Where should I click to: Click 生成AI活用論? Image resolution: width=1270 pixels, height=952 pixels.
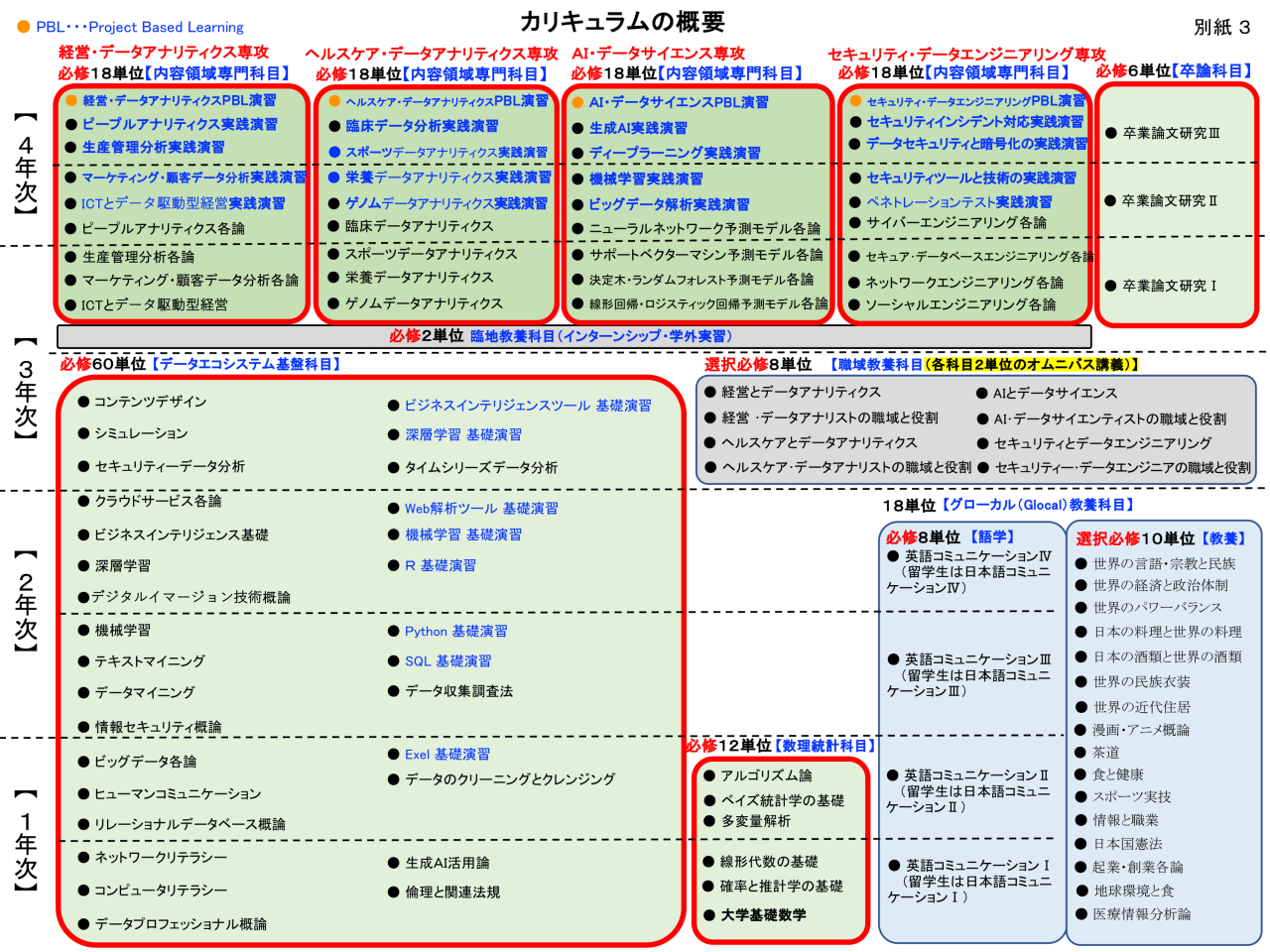[x=446, y=863]
